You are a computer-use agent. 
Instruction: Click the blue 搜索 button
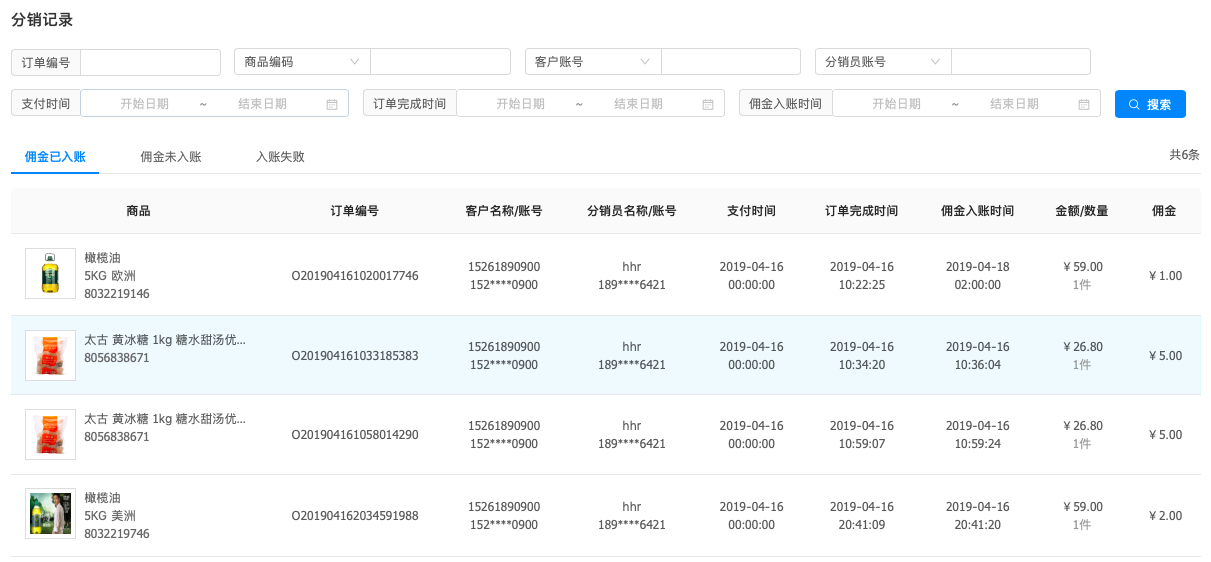pyautogui.click(x=1150, y=104)
